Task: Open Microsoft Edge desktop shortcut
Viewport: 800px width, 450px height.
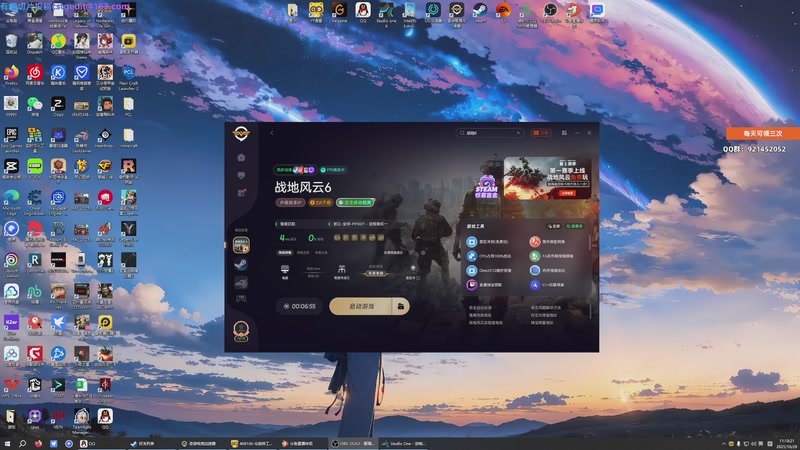Action: click(x=11, y=202)
